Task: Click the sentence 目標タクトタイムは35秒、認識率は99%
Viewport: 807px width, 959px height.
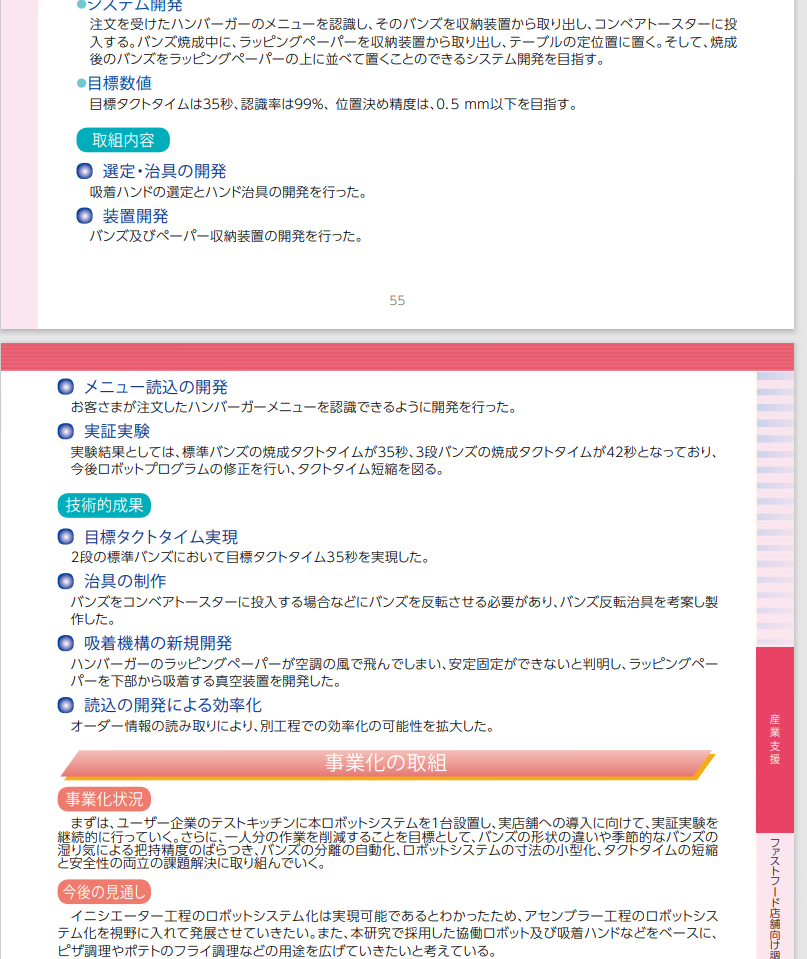Action: (x=333, y=104)
